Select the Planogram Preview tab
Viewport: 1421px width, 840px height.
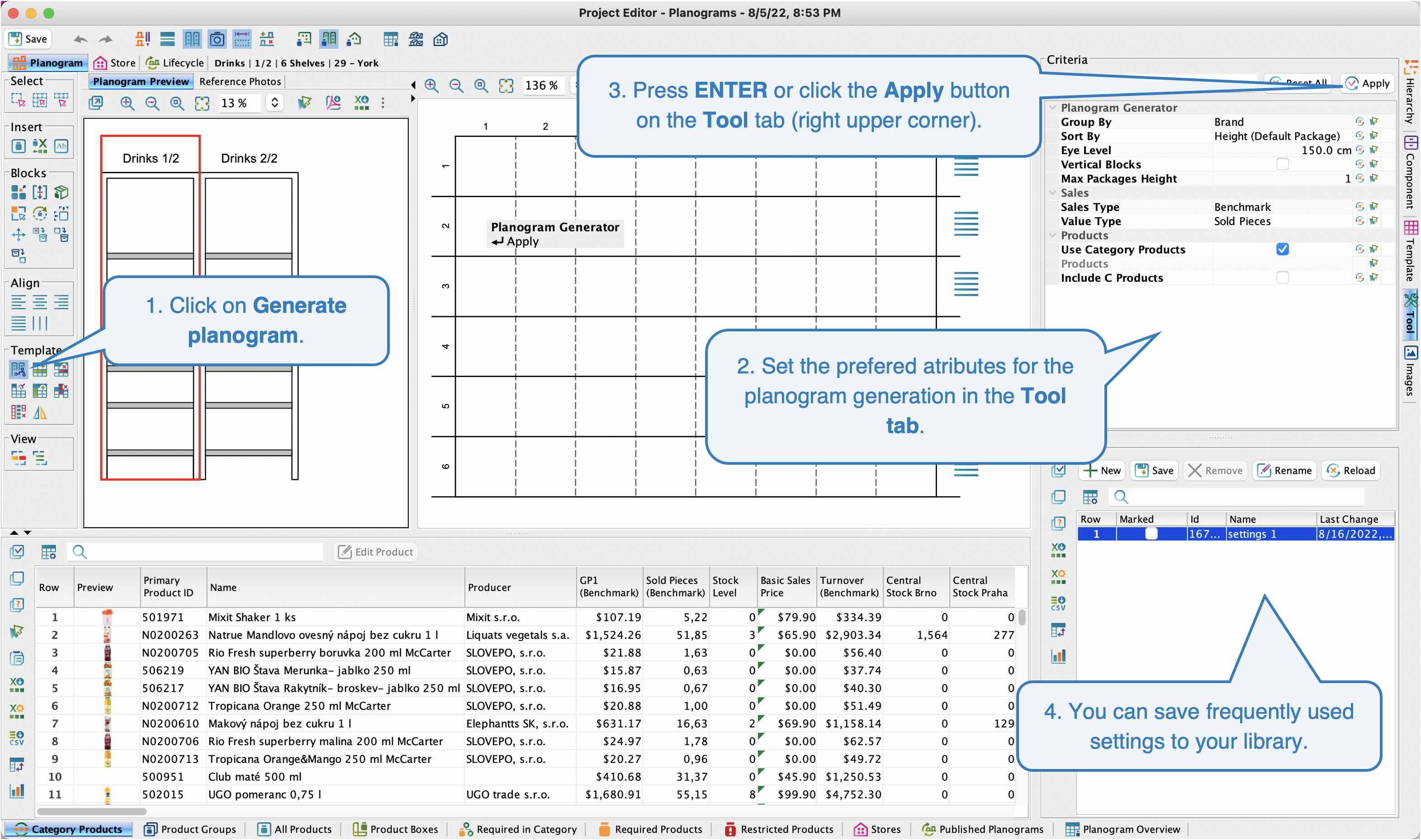click(x=141, y=81)
